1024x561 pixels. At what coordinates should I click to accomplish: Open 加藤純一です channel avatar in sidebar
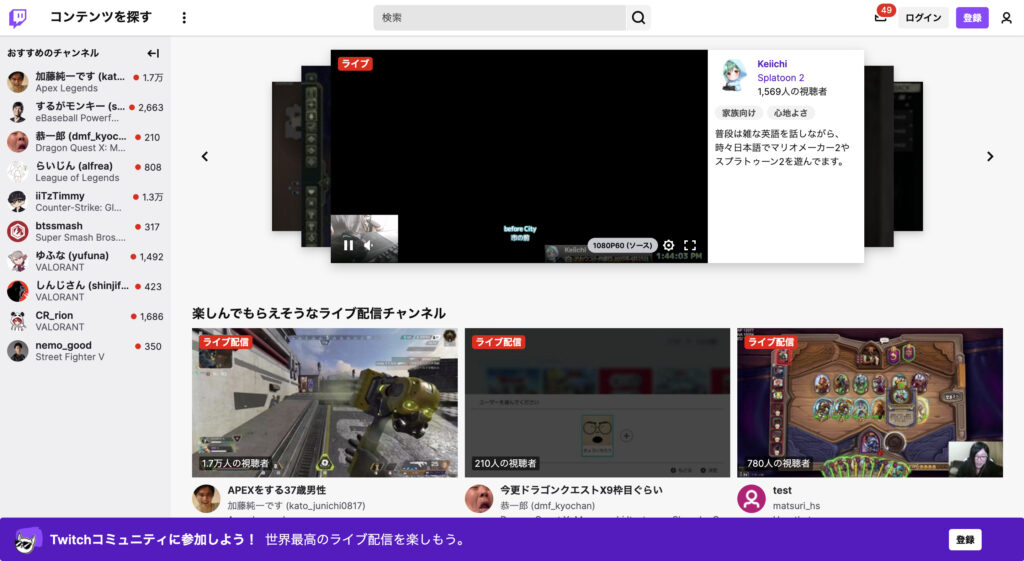point(18,82)
